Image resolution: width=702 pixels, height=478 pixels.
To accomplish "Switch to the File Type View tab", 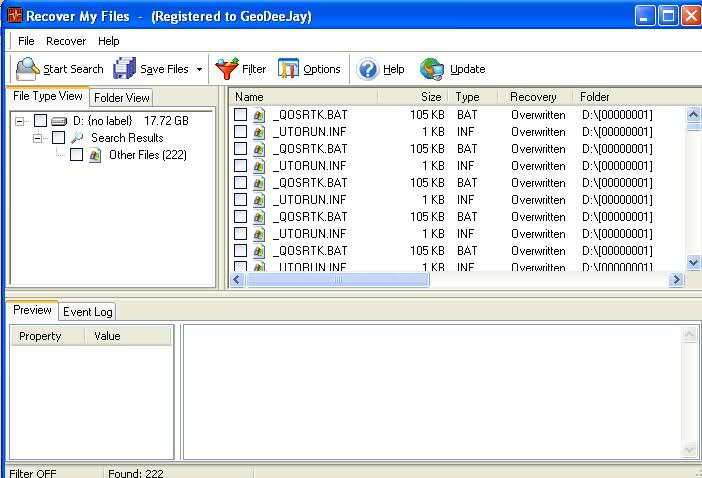I will [47, 96].
